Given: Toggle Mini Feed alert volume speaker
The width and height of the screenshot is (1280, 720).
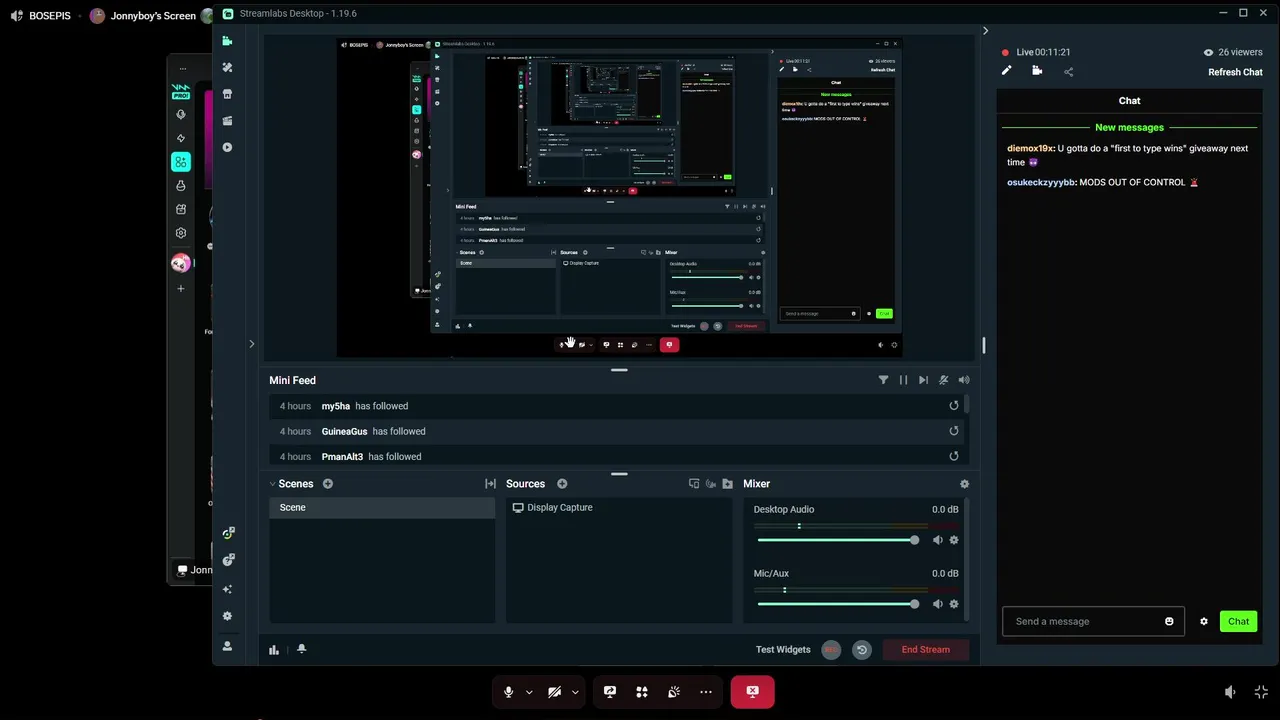Looking at the screenshot, I should [x=964, y=380].
